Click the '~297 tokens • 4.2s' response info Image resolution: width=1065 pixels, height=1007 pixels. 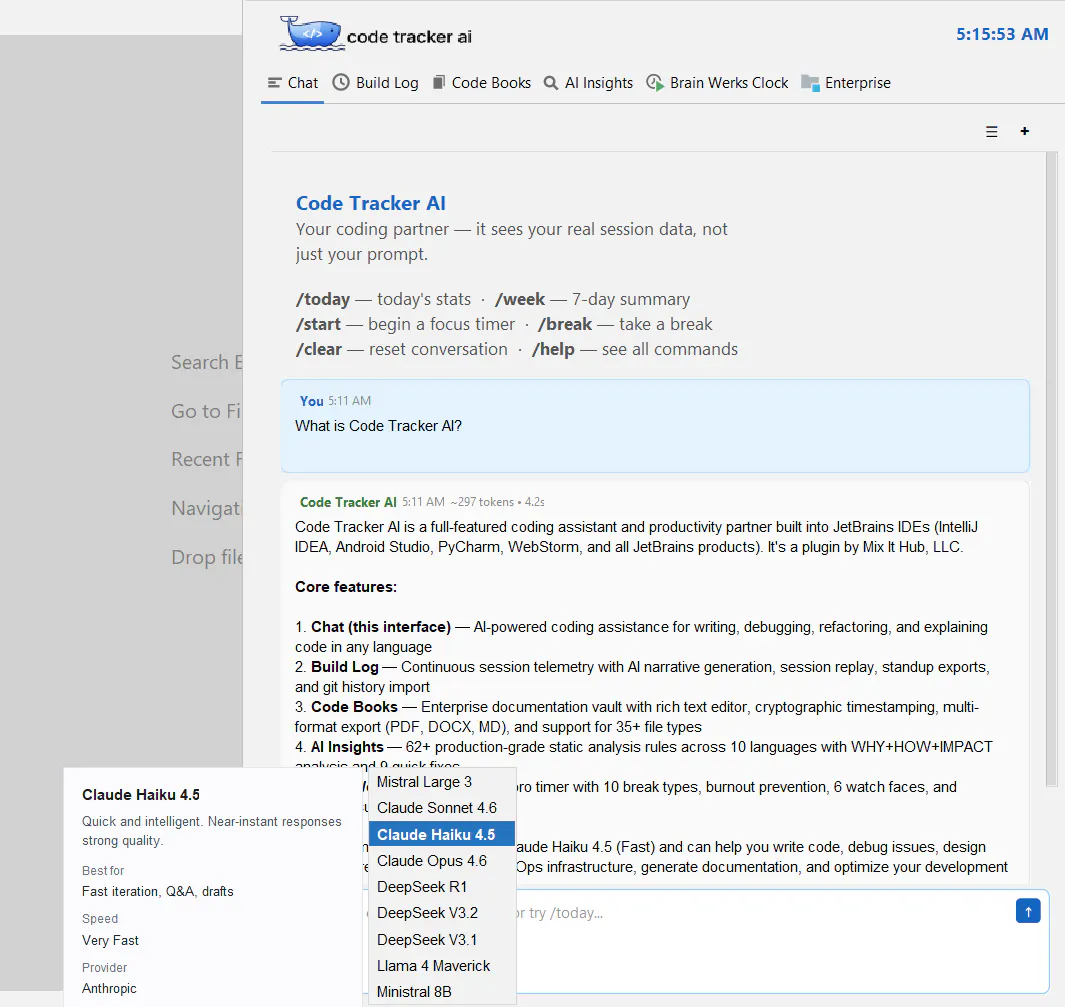pos(497,502)
